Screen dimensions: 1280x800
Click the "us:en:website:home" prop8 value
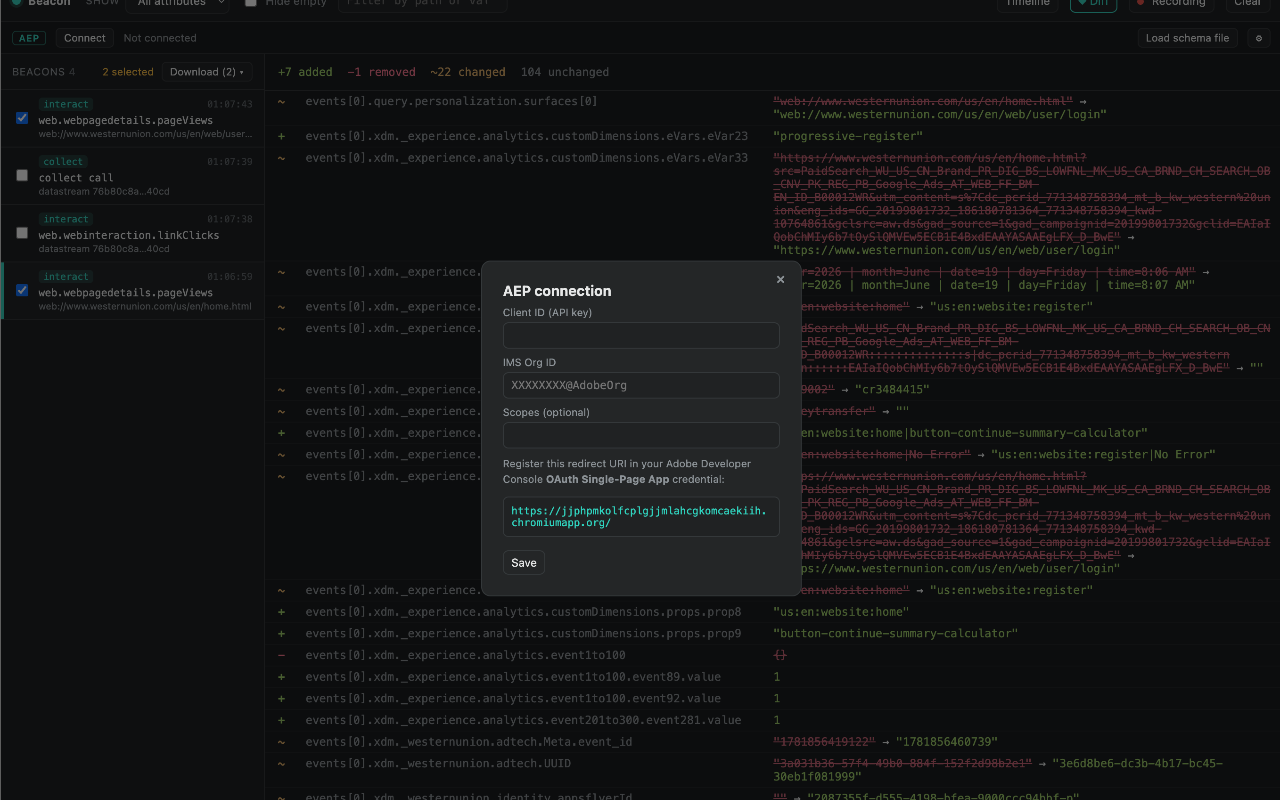(x=841, y=612)
